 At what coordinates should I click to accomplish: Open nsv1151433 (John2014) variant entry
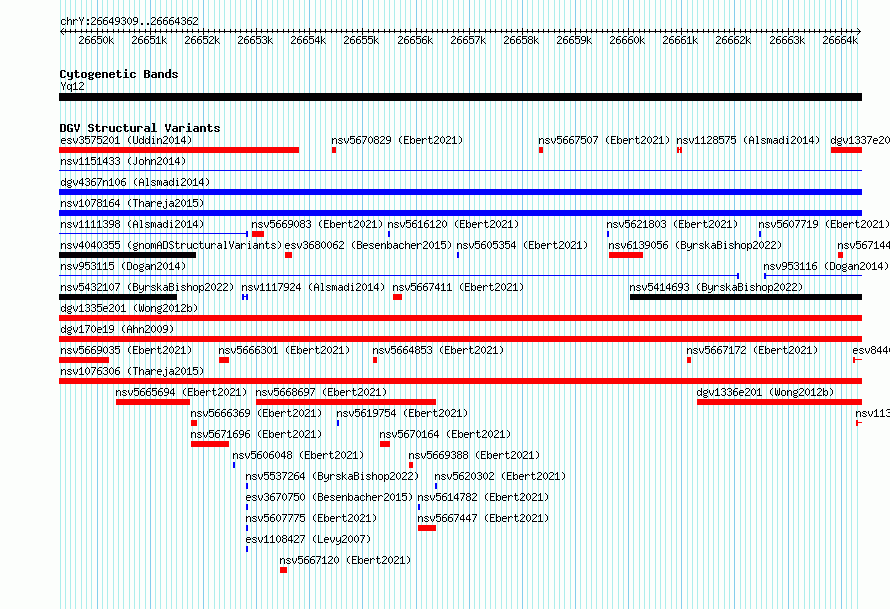coord(123,161)
